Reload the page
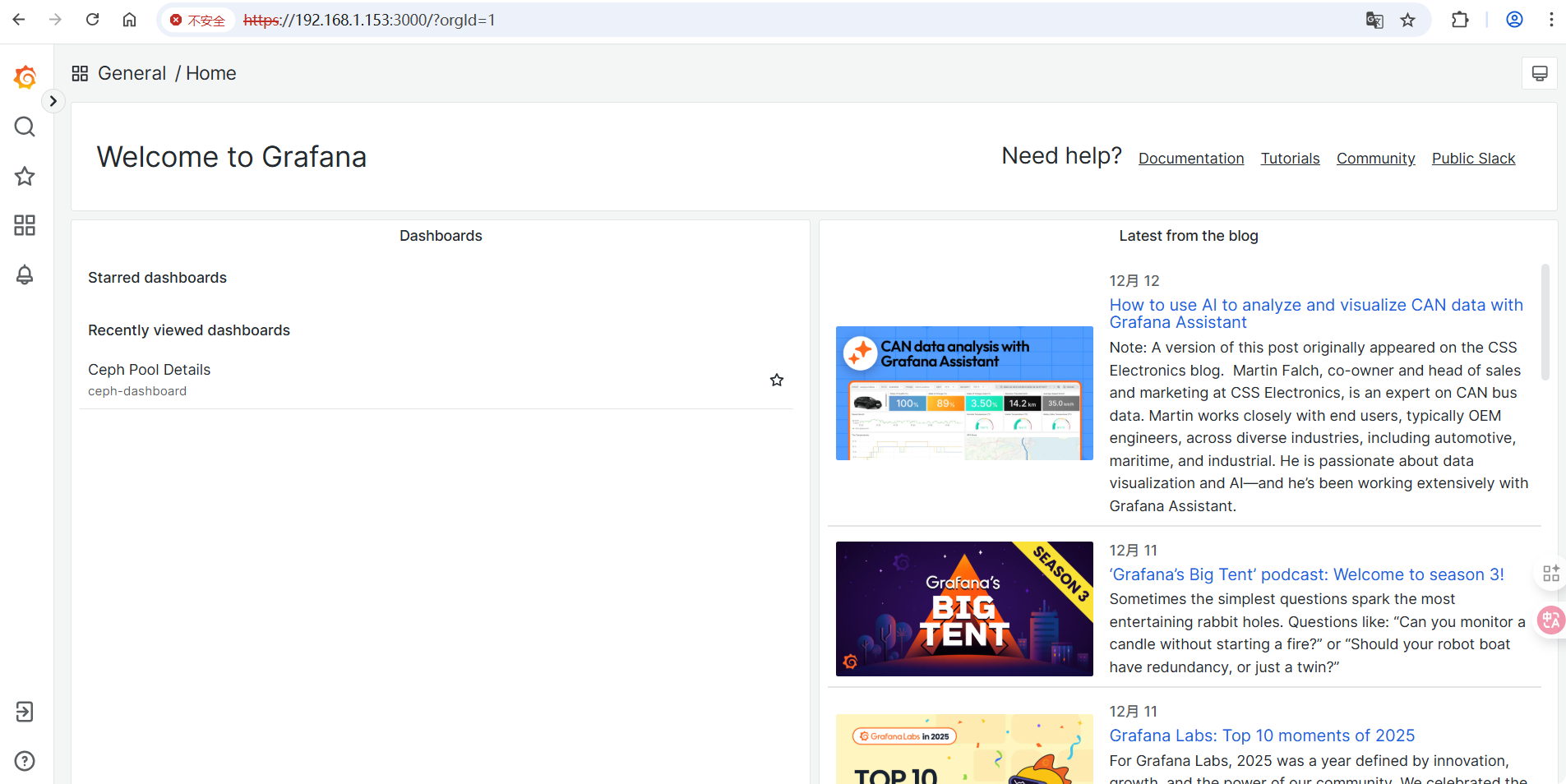The width and height of the screenshot is (1566, 784). click(x=93, y=20)
